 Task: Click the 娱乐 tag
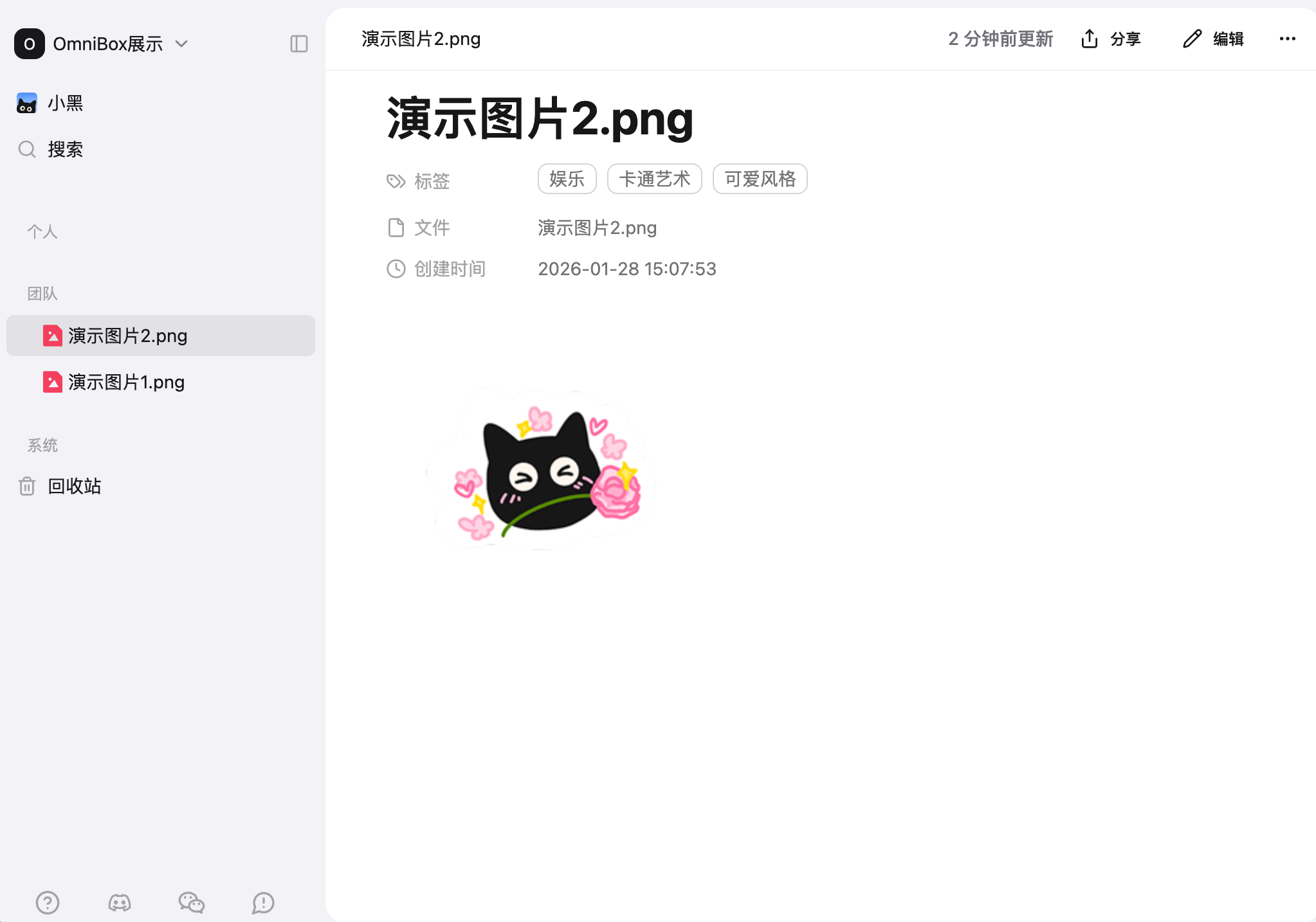tap(567, 179)
